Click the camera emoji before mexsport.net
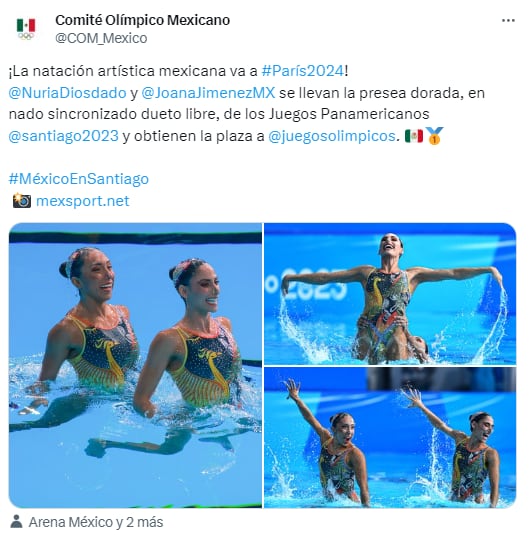 coord(22,201)
